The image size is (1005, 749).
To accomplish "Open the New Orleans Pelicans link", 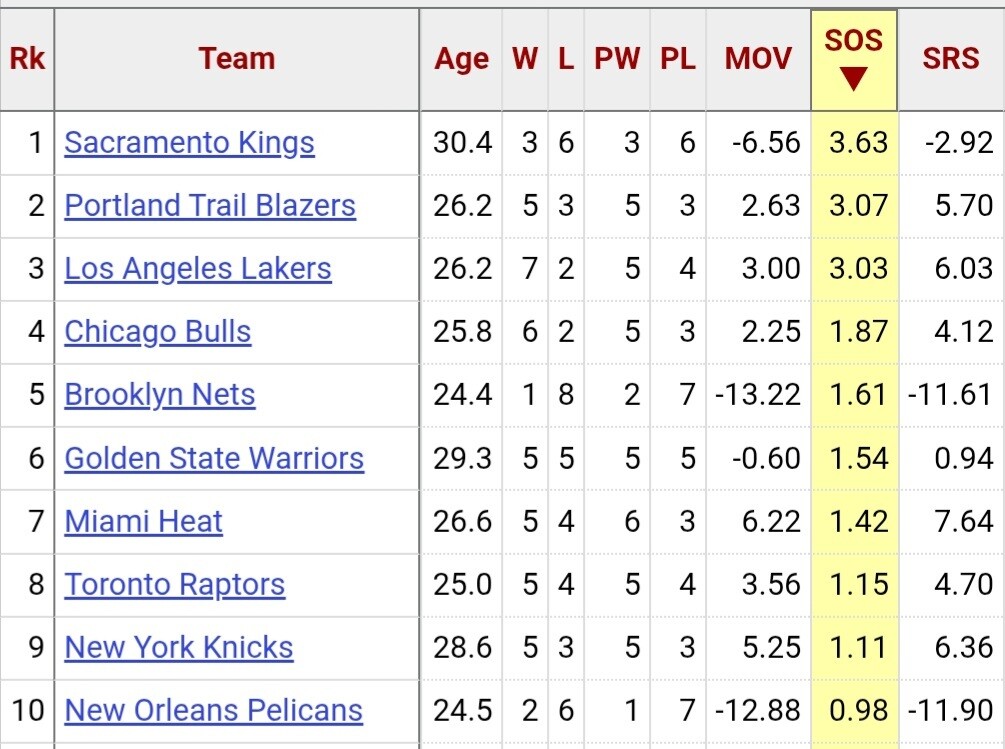I will pos(213,710).
